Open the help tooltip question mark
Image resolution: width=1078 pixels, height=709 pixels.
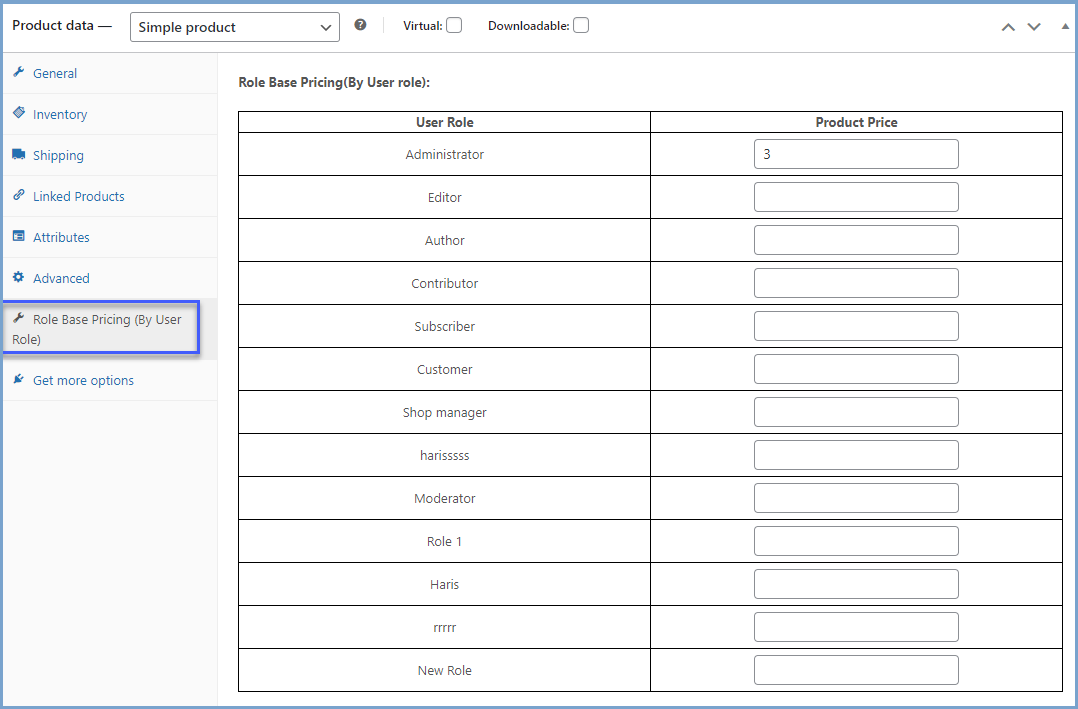tap(360, 24)
